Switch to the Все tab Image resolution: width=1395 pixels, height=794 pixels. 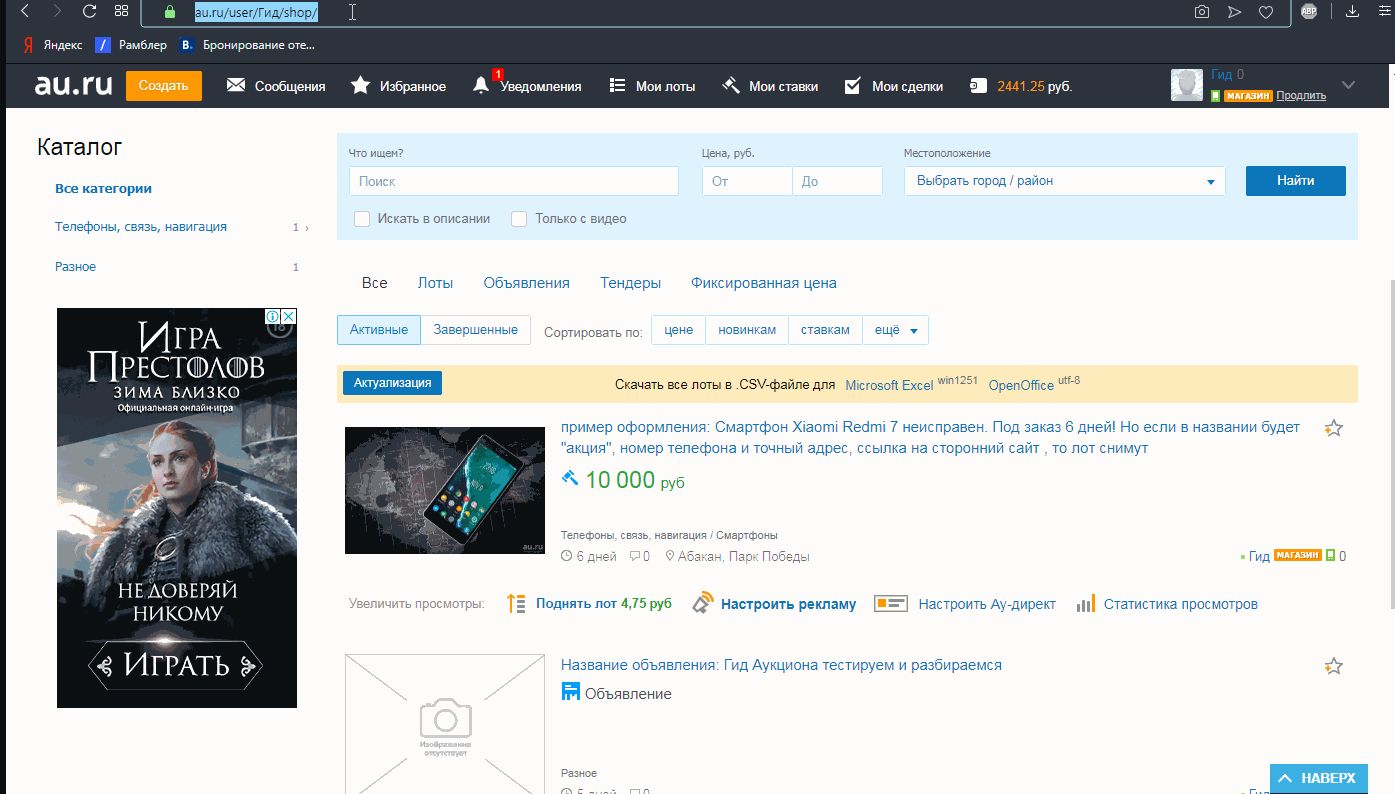tap(375, 283)
